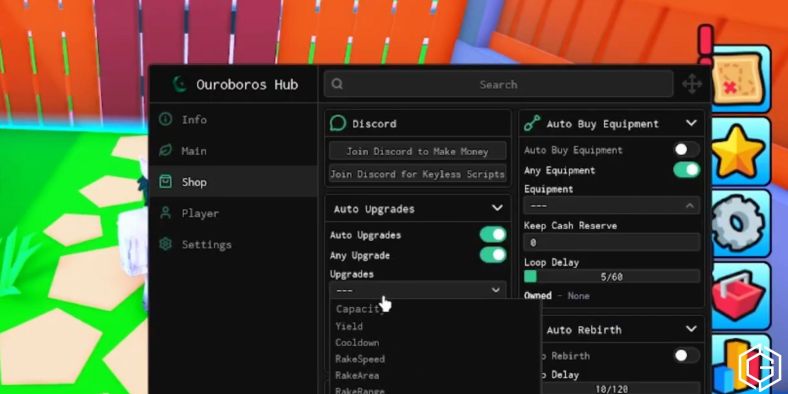Open the yellow star game button
Viewport: 788px width, 394px height.
click(738, 152)
